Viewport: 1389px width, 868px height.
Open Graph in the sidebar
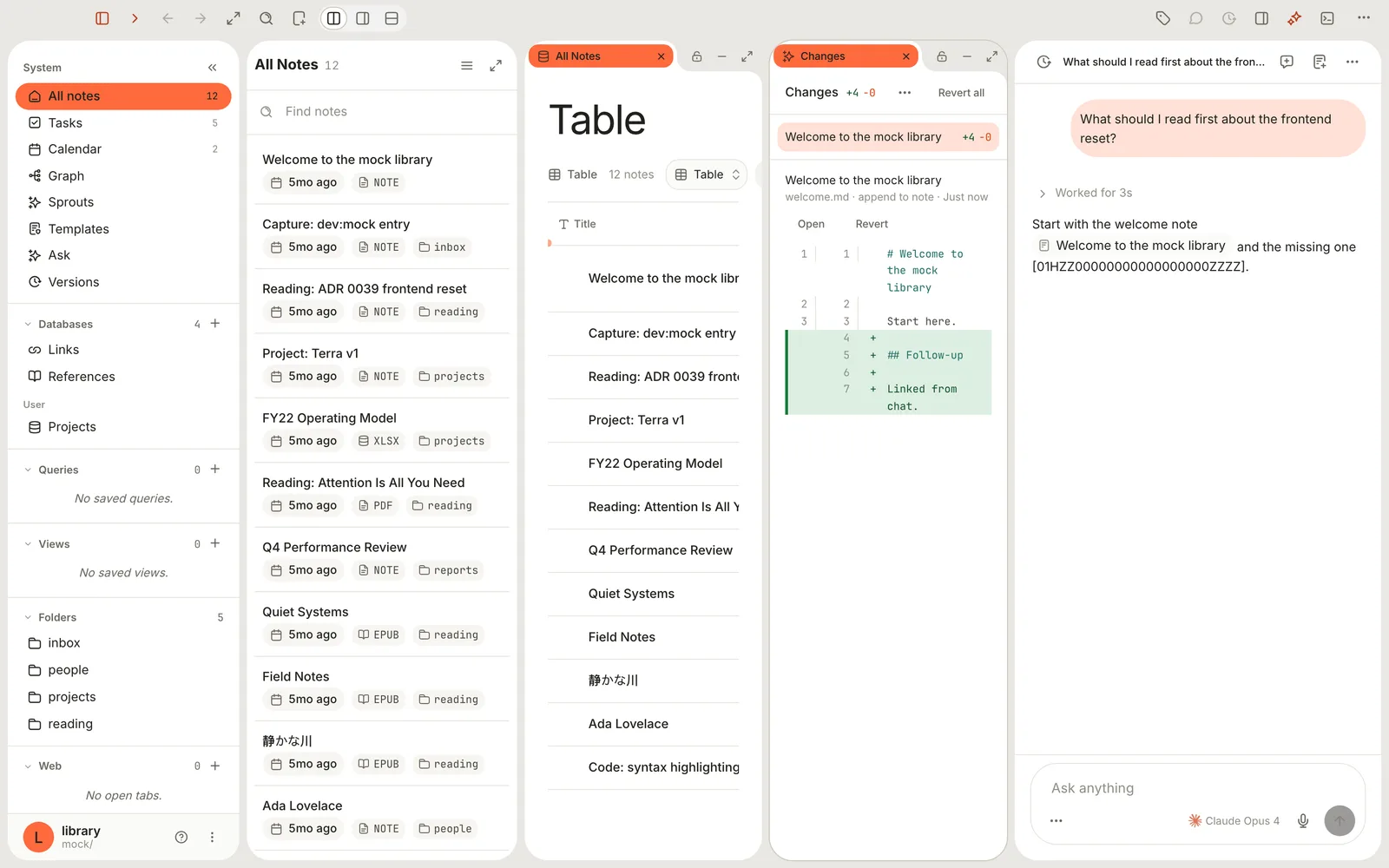123,175
